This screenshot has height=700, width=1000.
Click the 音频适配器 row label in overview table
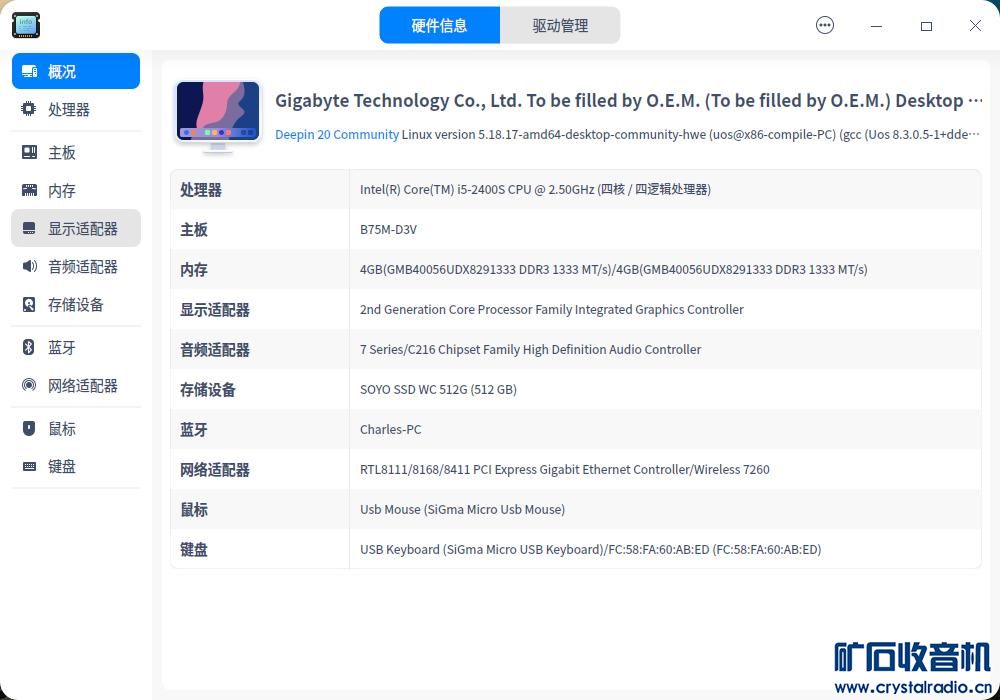point(215,349)
